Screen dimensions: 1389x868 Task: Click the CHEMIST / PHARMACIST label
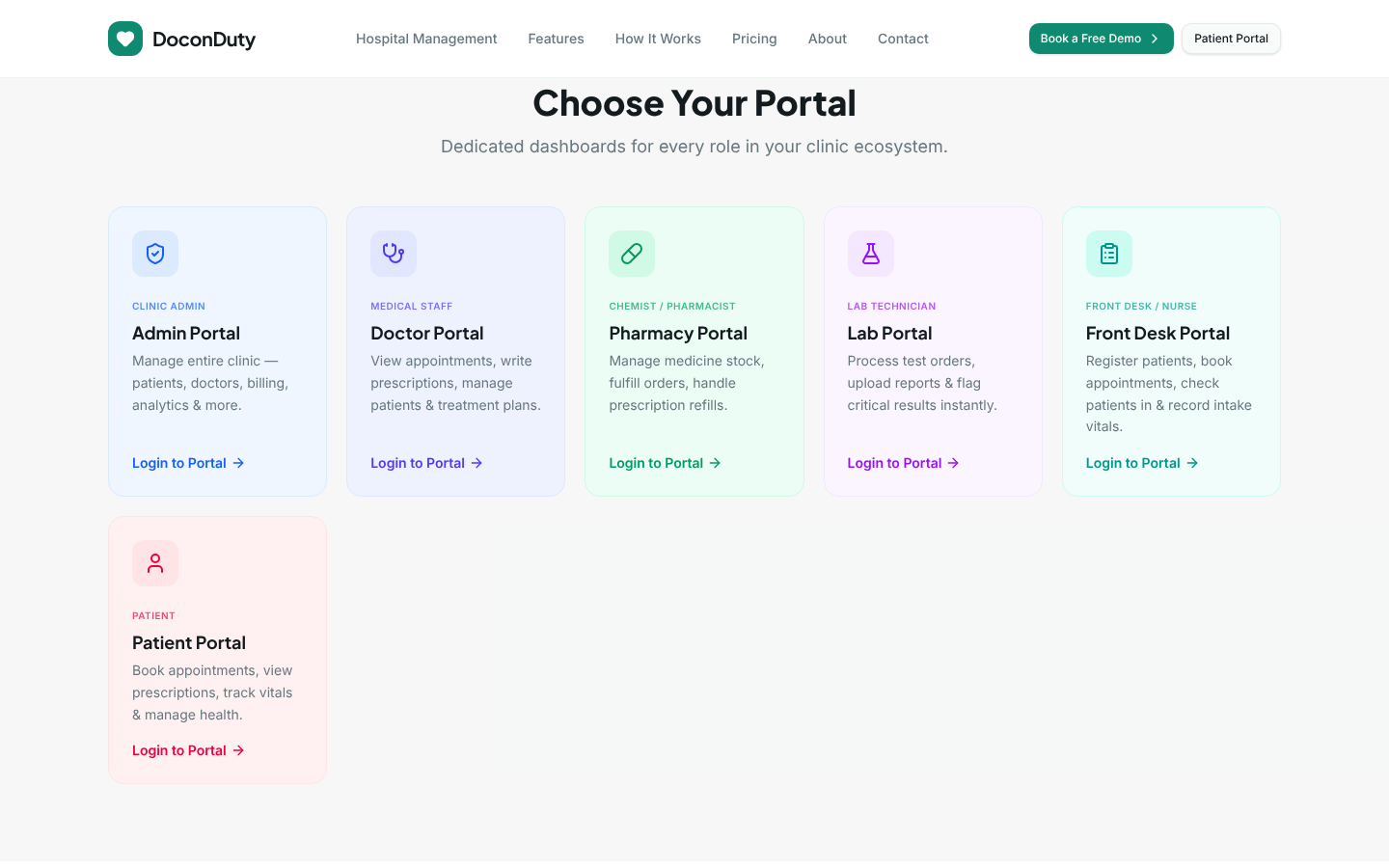(x=672, y=306)
